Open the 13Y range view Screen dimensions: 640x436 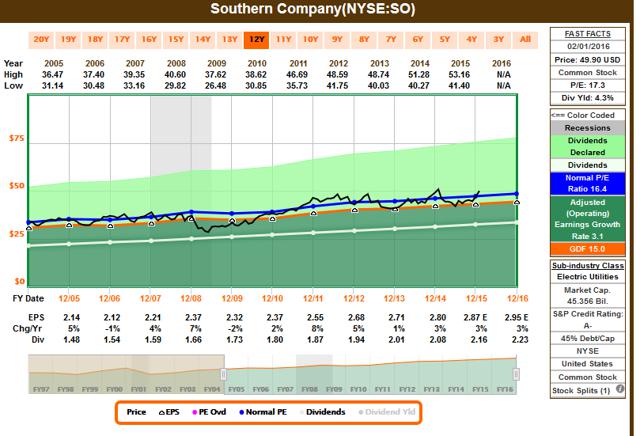pyautogui.click(x=230, y=40)
